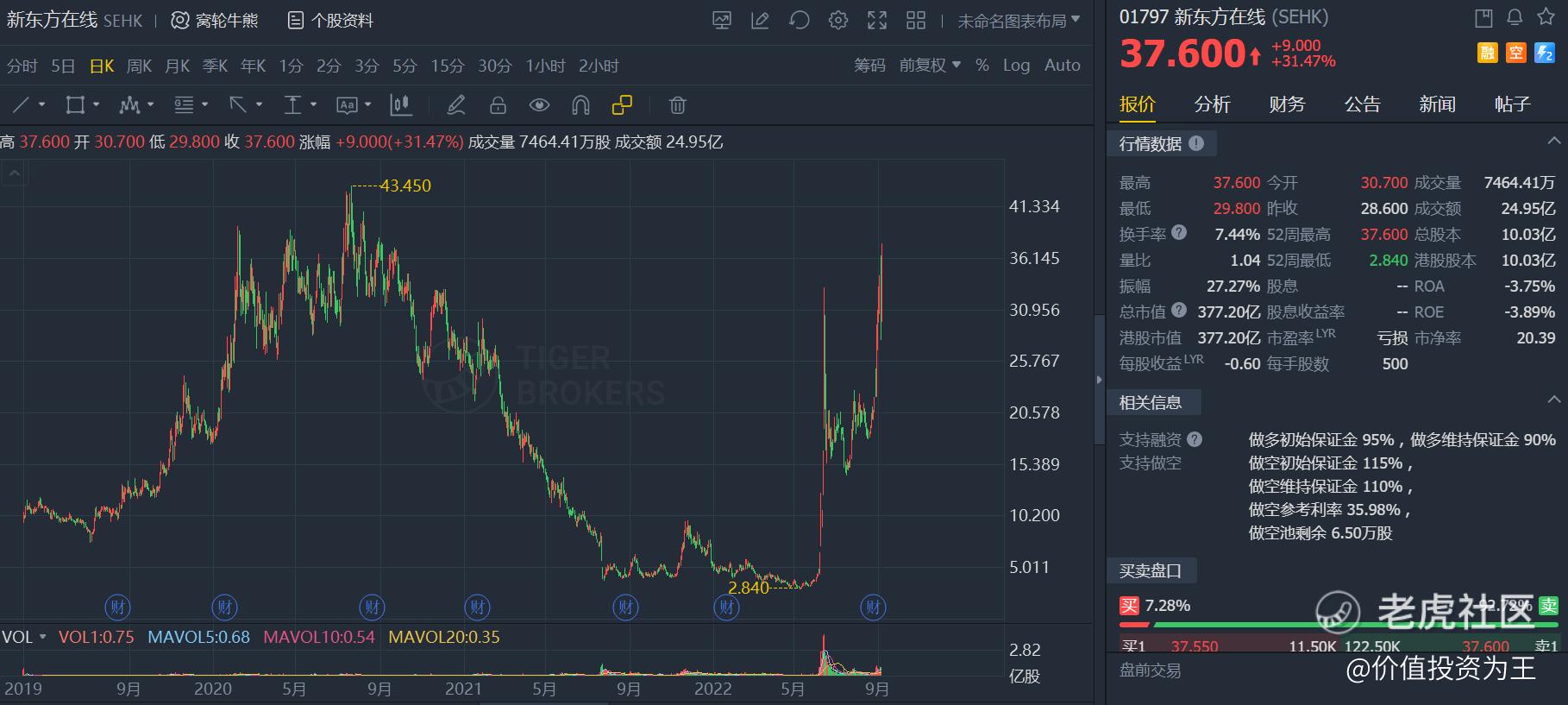
Task: Toggle the 筹码 chip distribution view
Action: point(869,66)
